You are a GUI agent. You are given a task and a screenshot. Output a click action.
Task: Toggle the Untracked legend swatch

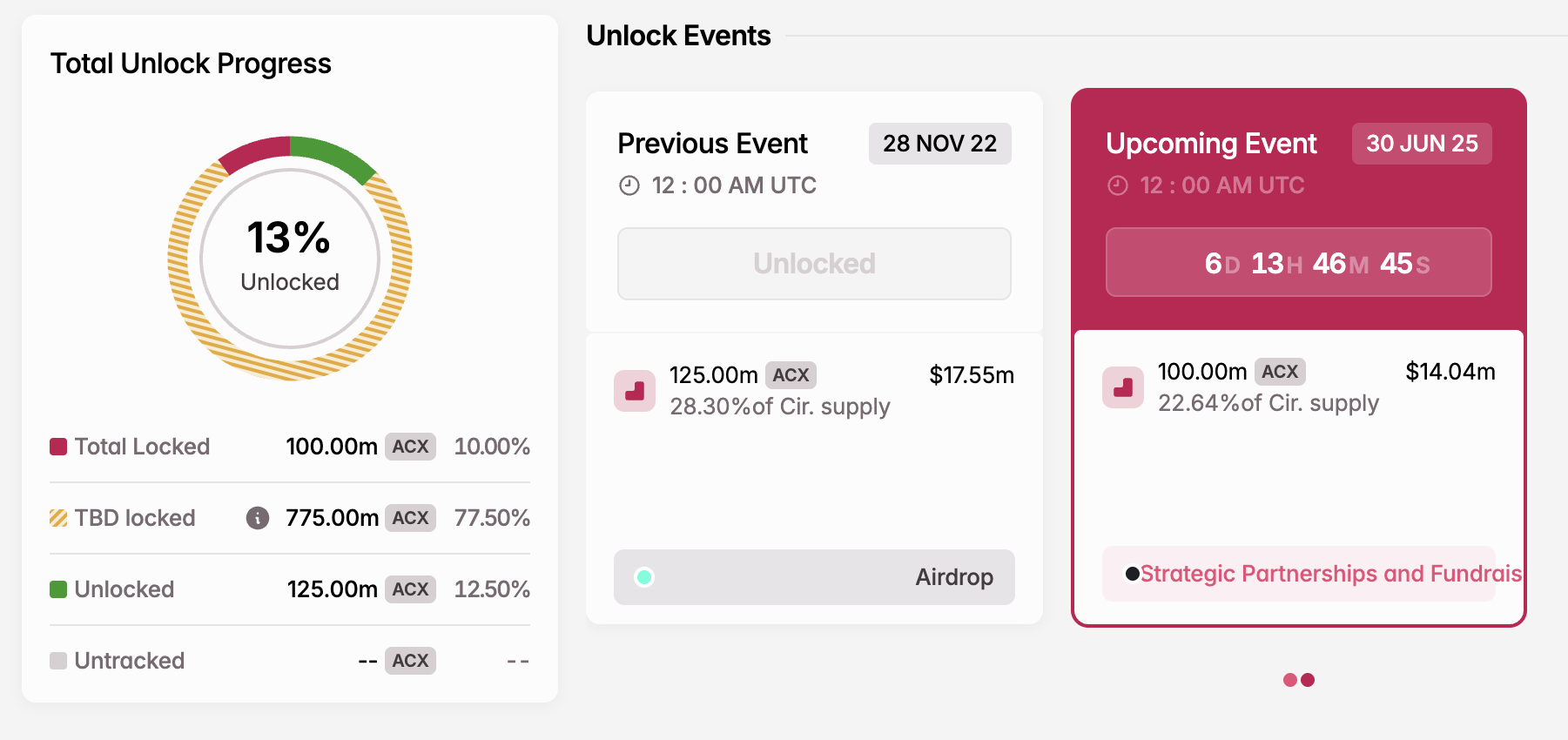pyautogui.click(x=57, y=660)
